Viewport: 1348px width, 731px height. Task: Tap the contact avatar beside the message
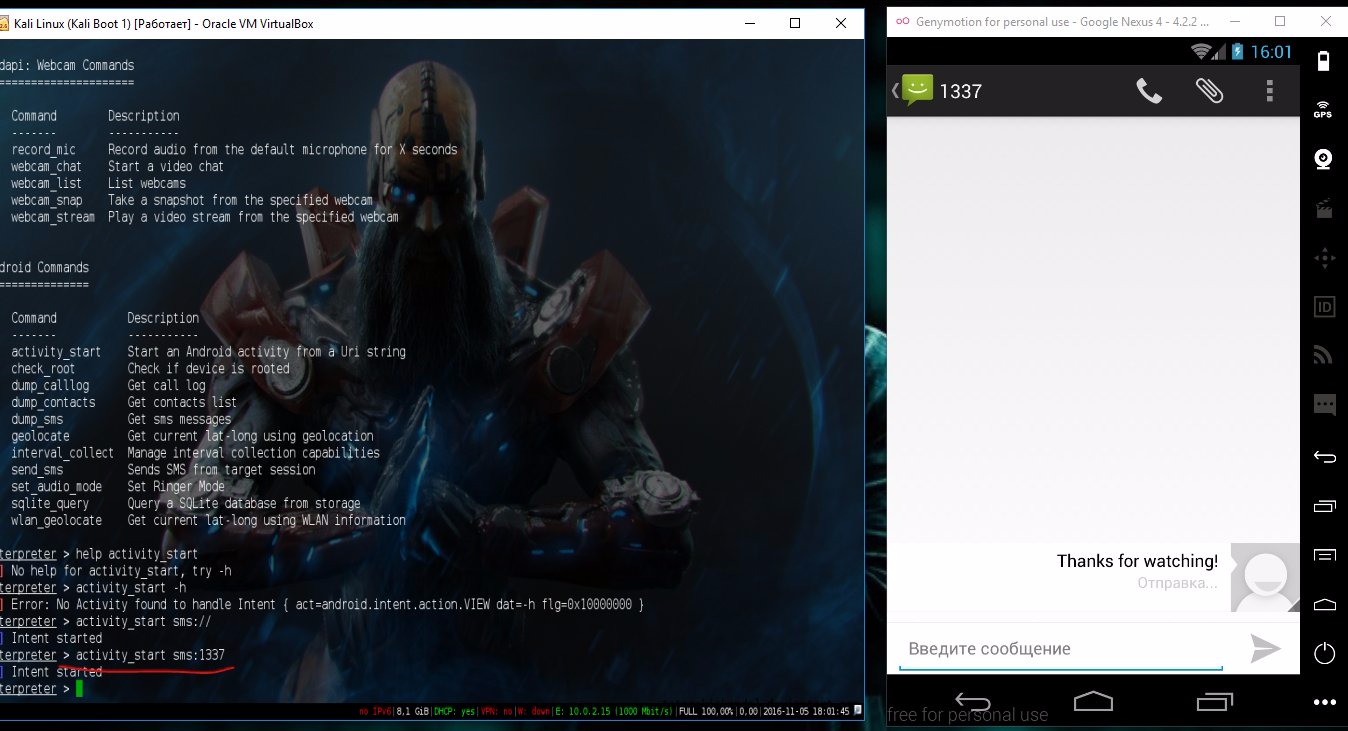tap(1265, 577)
